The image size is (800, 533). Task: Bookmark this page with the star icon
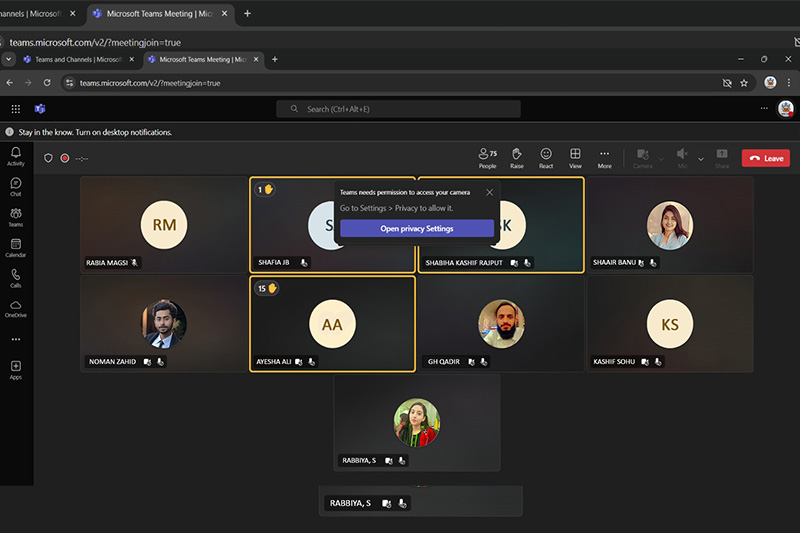click(x=744, y=83)
